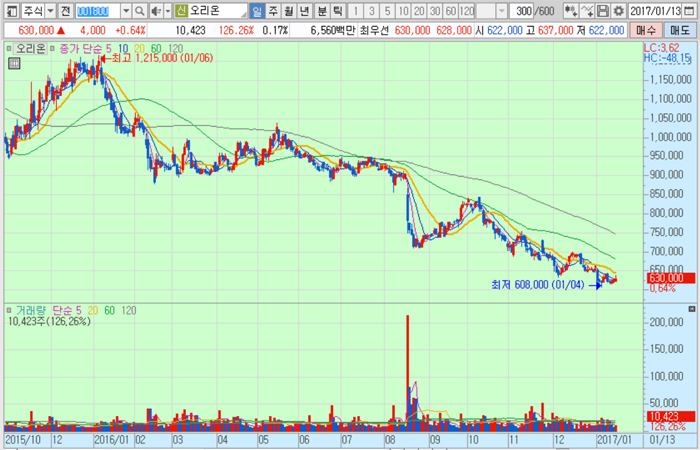700x450 pixels.
Task: Switch chart to 주 (weekly) period
Action: [x=274, y=10]
